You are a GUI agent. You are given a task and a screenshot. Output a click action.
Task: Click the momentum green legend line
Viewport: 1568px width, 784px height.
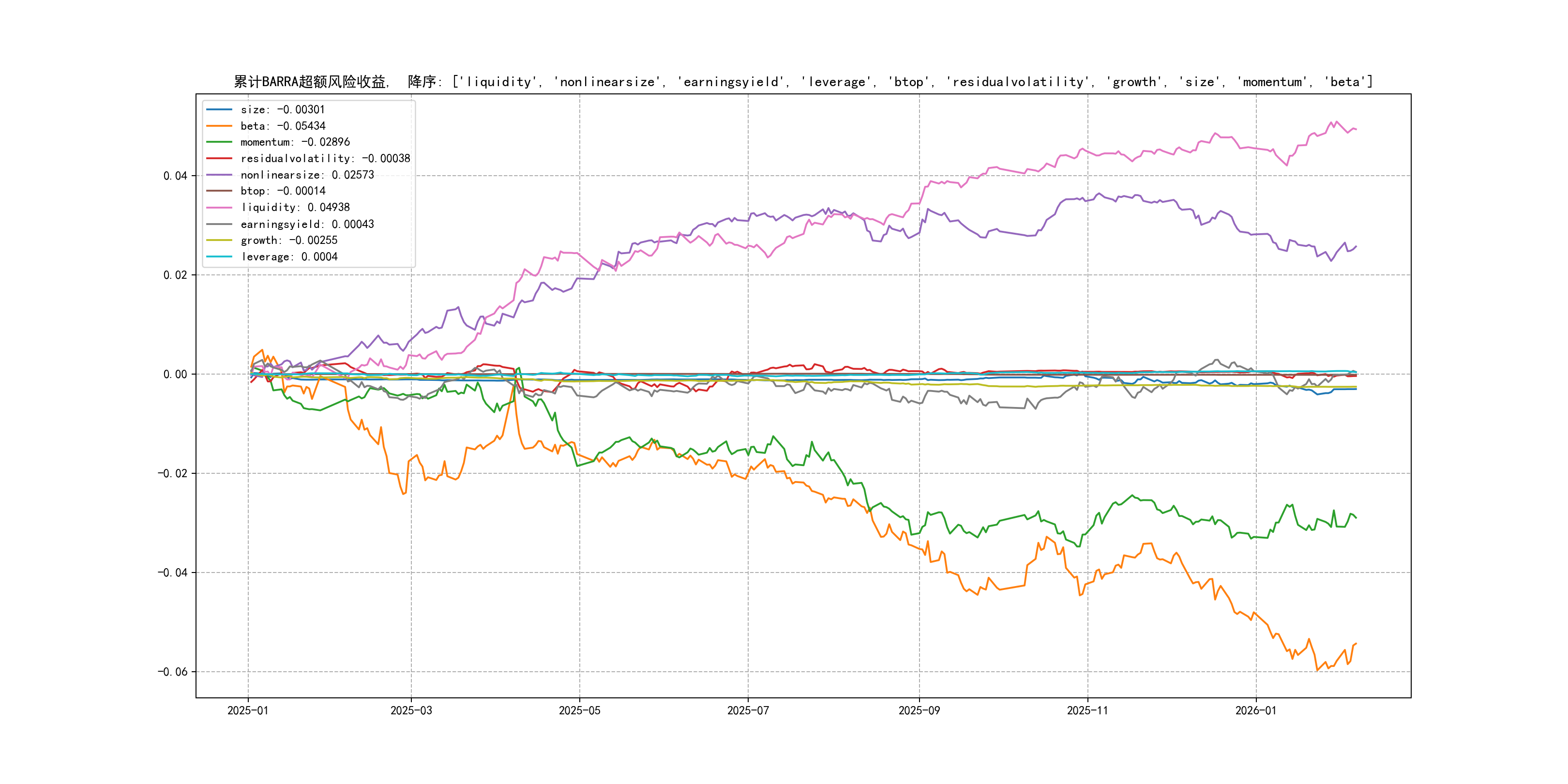(219, 142)
